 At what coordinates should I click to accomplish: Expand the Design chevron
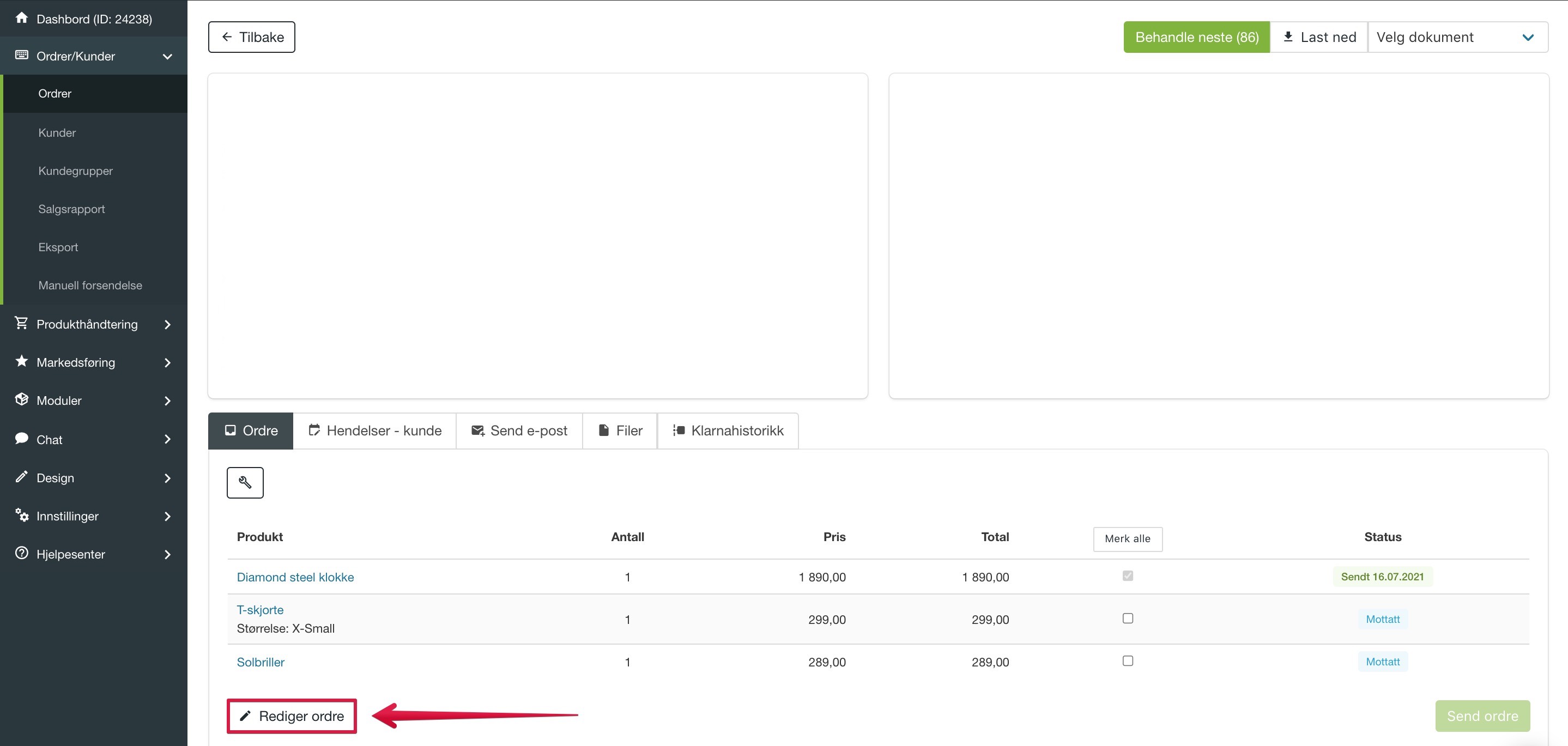click(x=167, y=478)
